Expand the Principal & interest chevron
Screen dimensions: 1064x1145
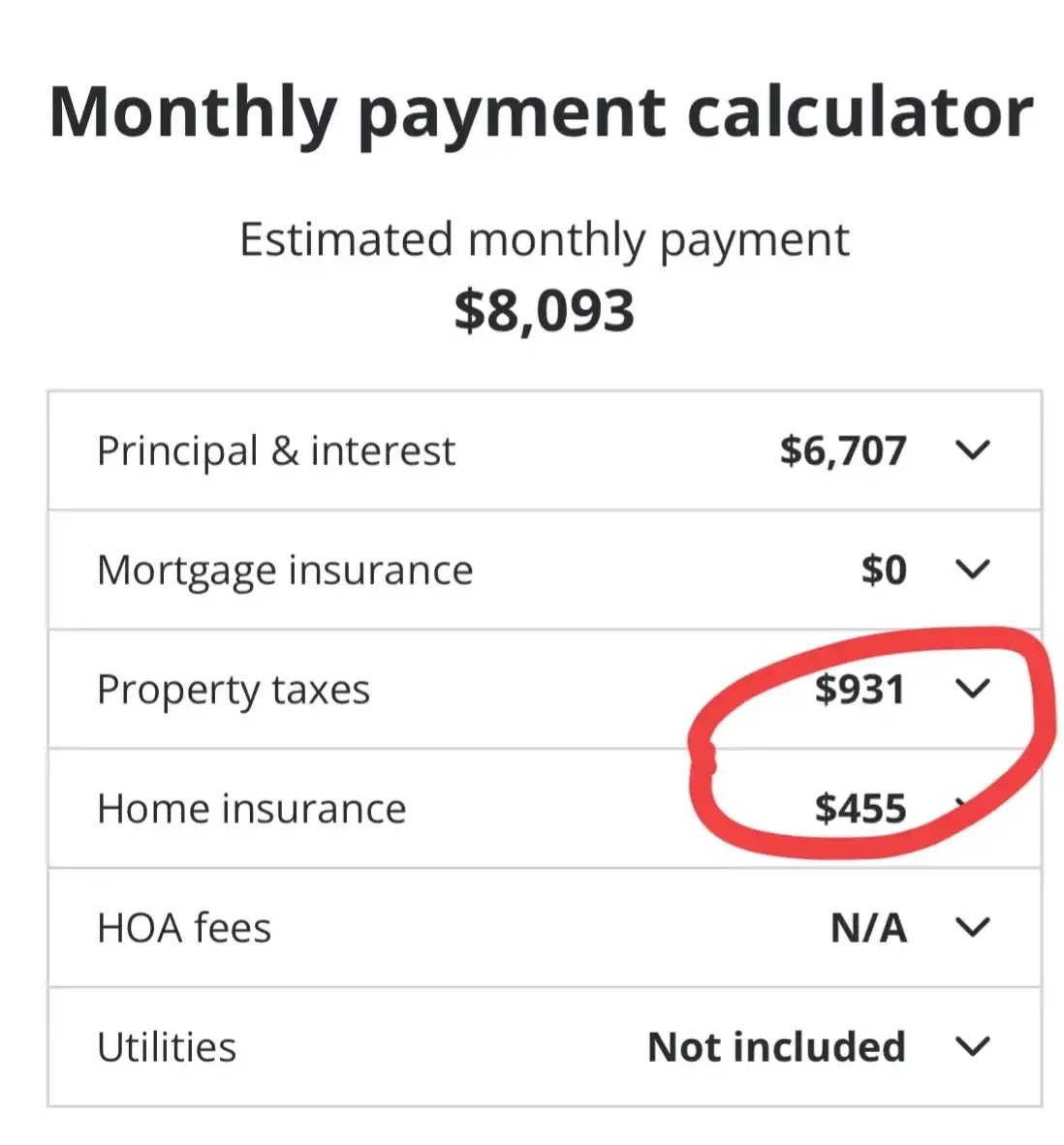tap(972, 450)
